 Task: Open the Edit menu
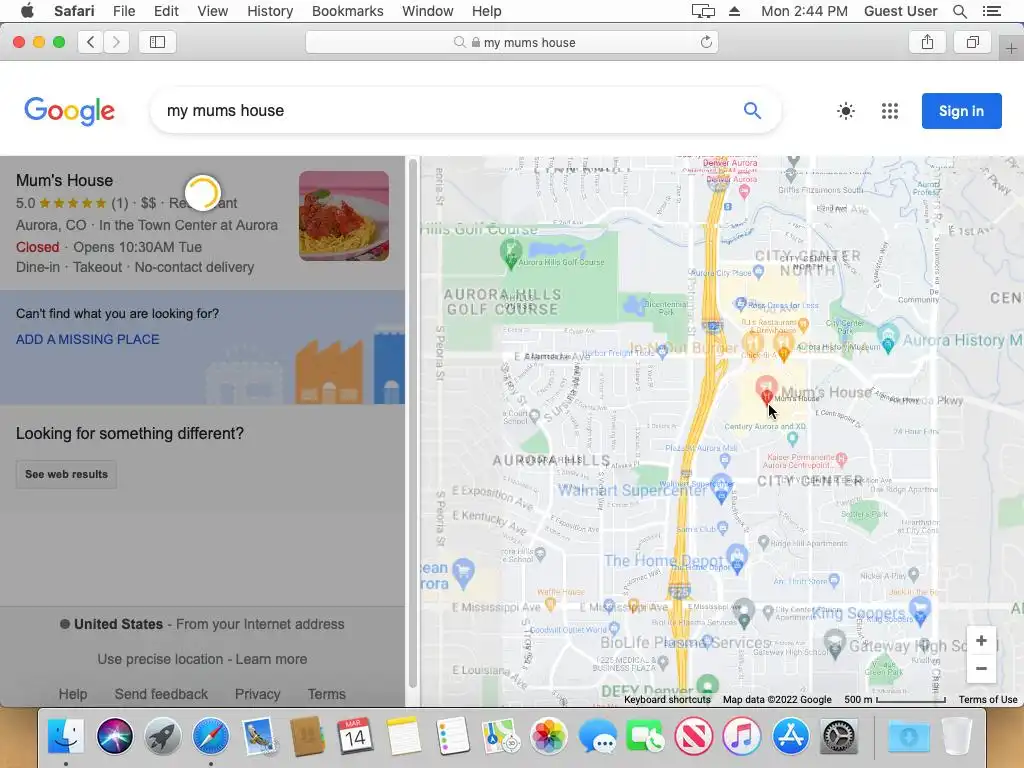[166, 11]
